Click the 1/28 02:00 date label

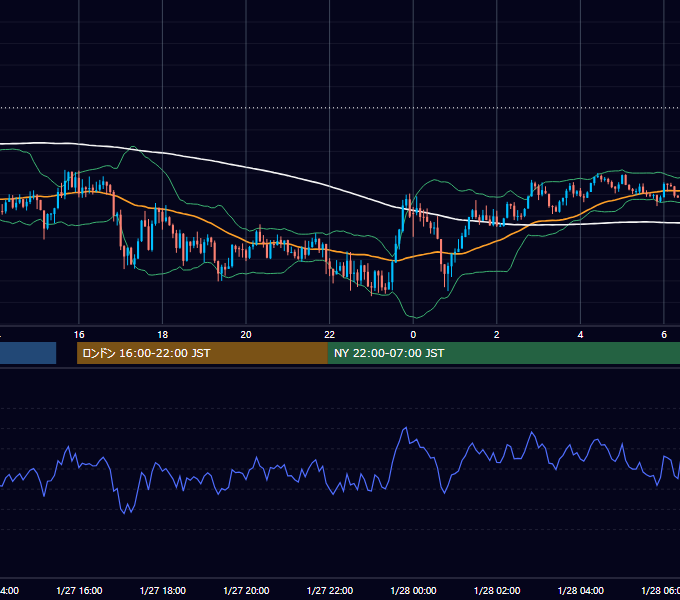point(497,591)
